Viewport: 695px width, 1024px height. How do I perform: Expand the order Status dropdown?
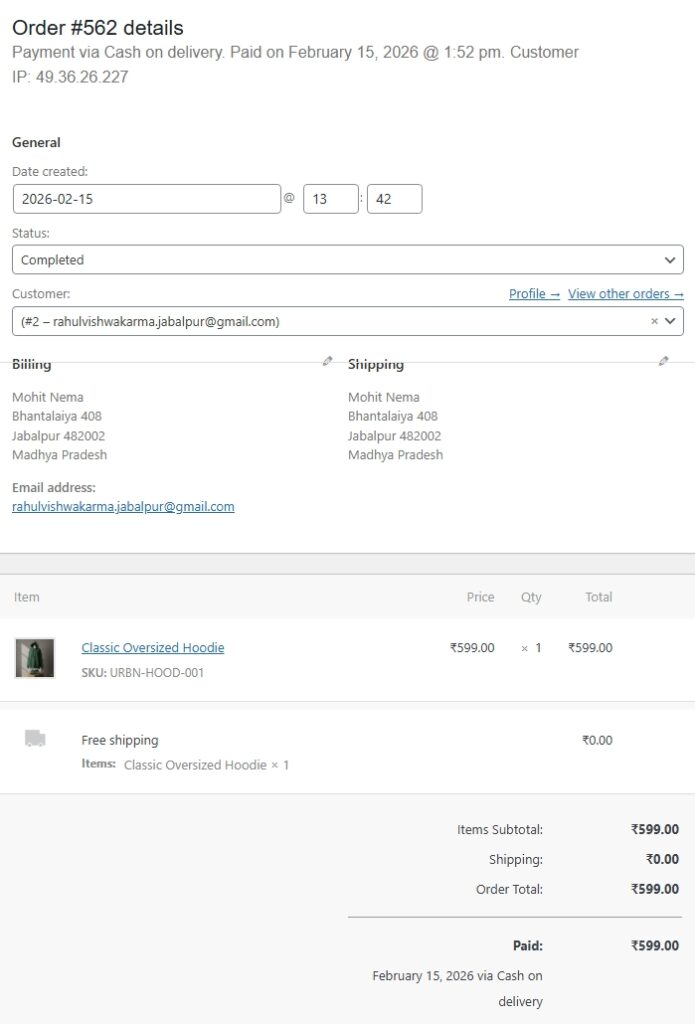coord(347,260)
